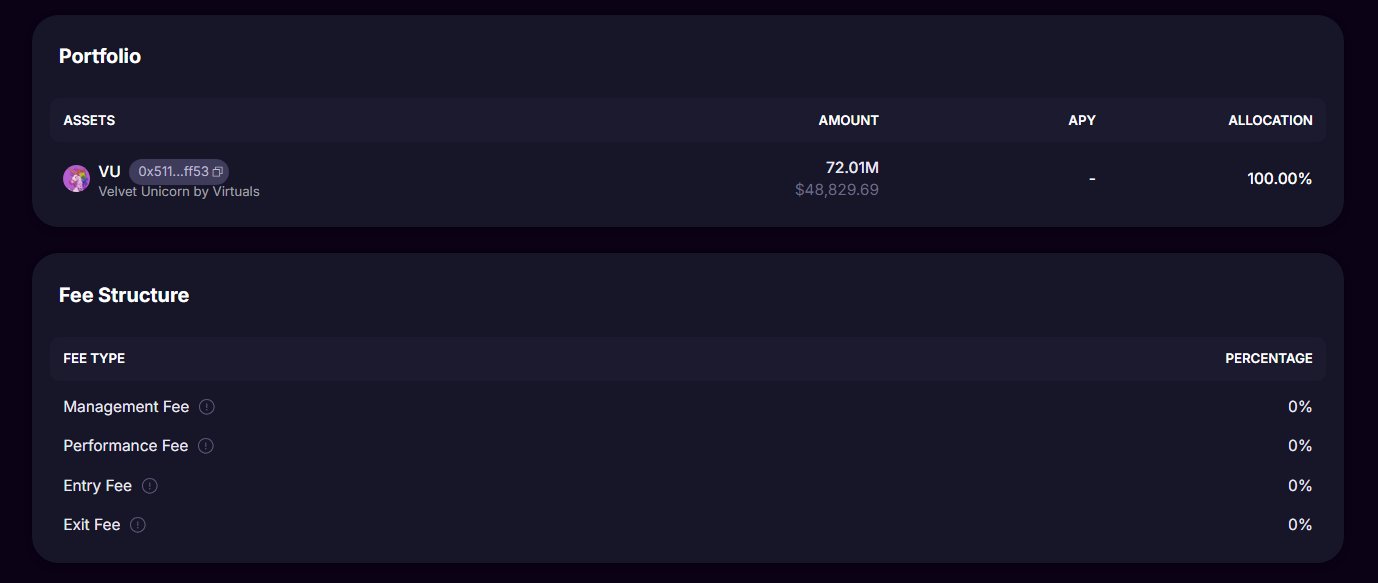Click the Management Fee info icon
The height and width of the screenshot is (583, 1378).
point(207,407)
